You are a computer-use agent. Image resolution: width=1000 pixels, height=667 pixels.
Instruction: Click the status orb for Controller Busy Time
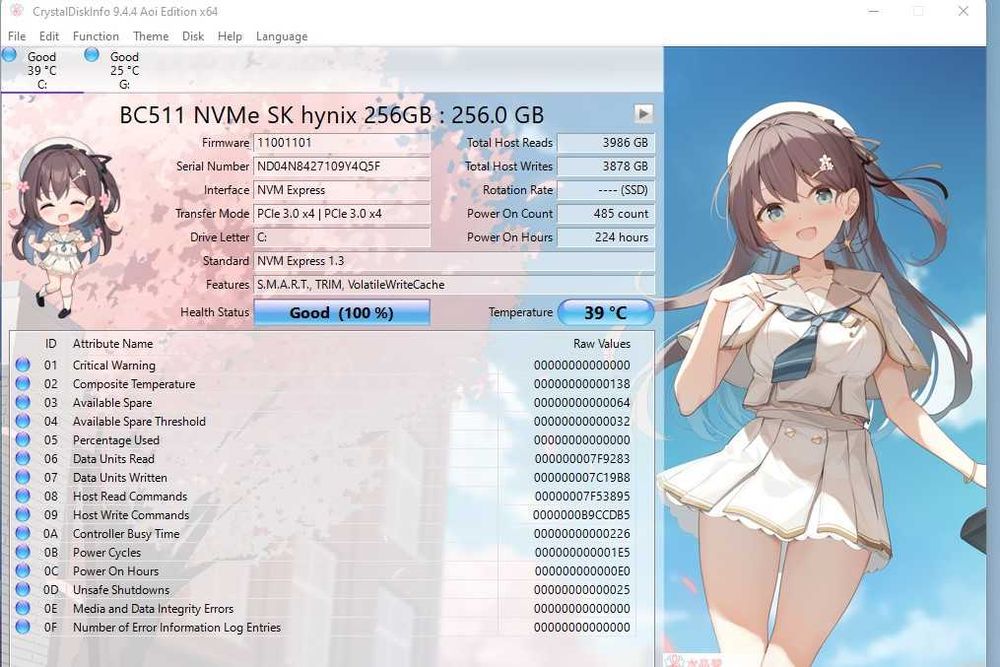click(x=23, y=533)
